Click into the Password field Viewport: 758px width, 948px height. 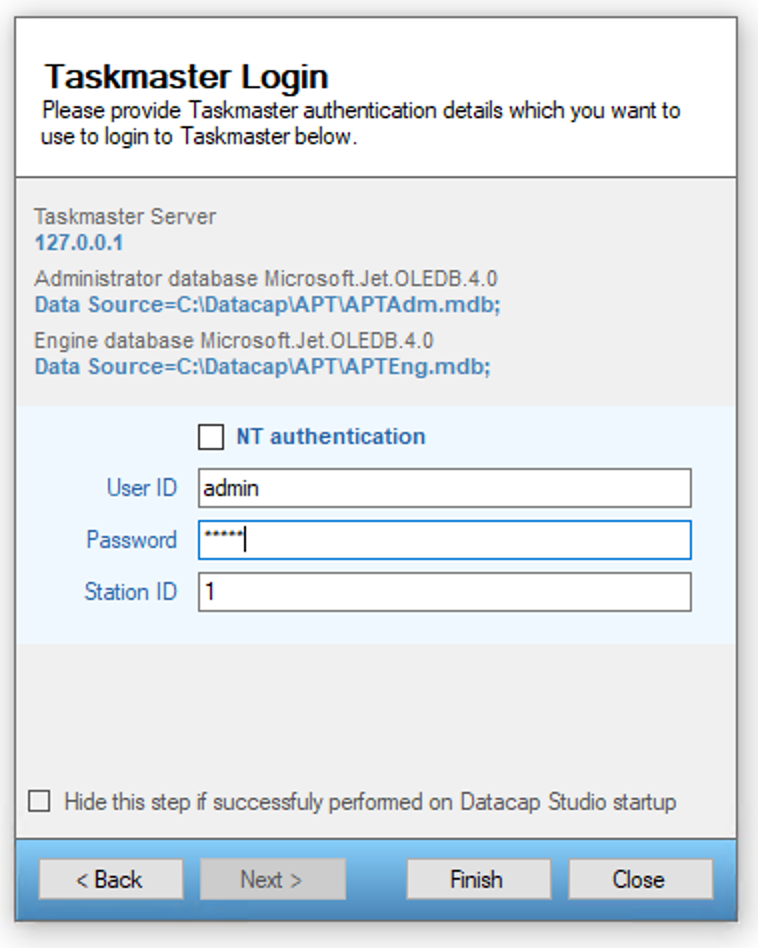444,540
